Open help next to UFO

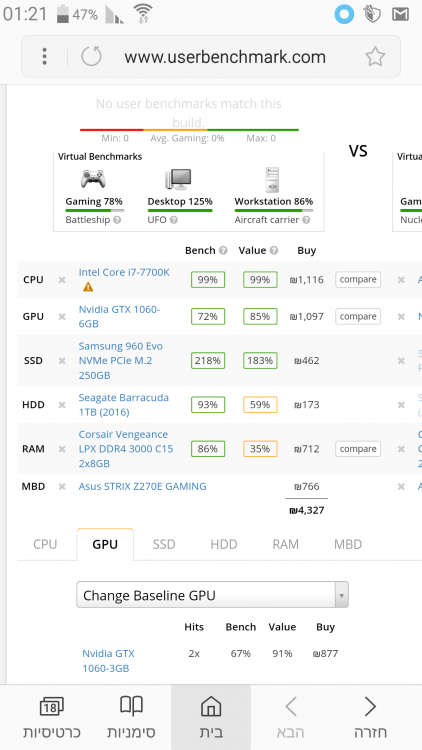(x=174, y=220)
